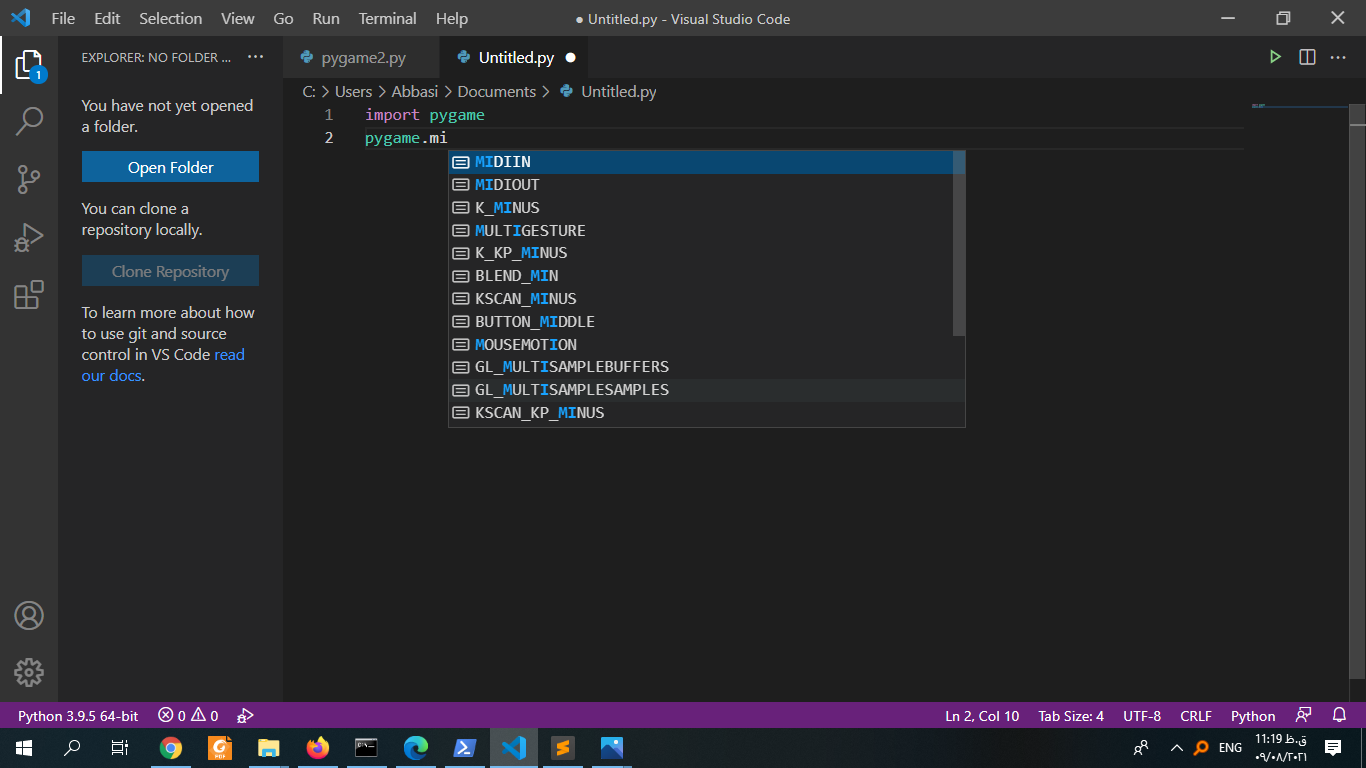Open the Accounts icon in activity bar
Screen dimensions: 1366x768
coord(29,615)
